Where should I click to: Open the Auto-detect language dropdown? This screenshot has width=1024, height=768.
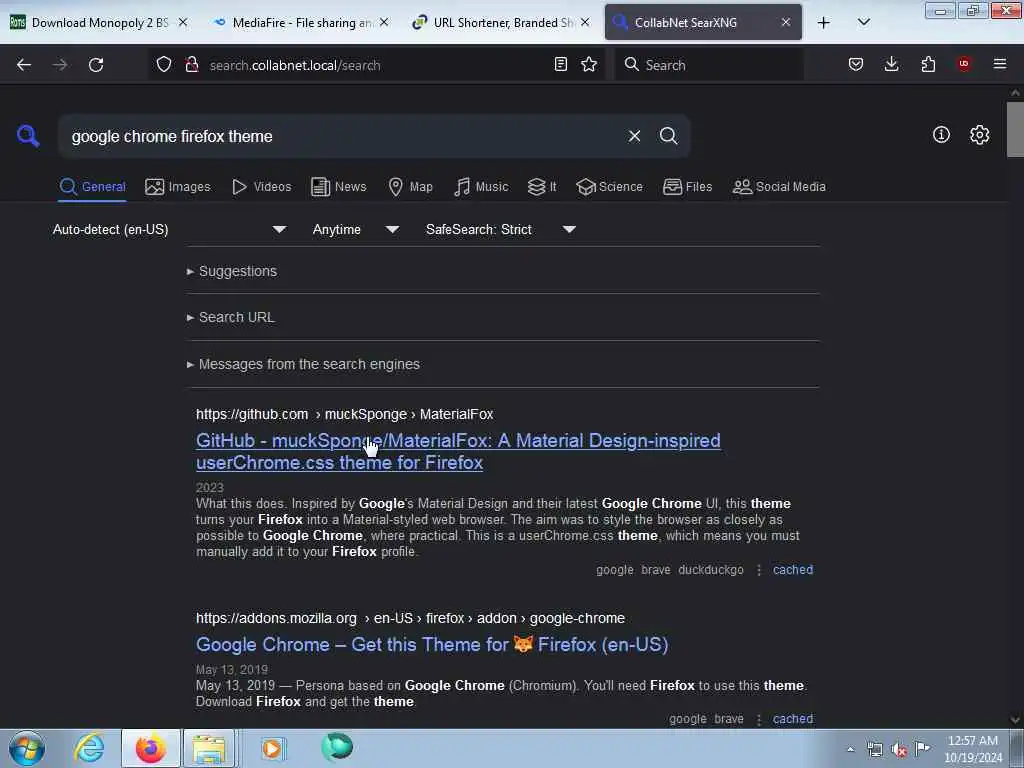pos(169,229)
